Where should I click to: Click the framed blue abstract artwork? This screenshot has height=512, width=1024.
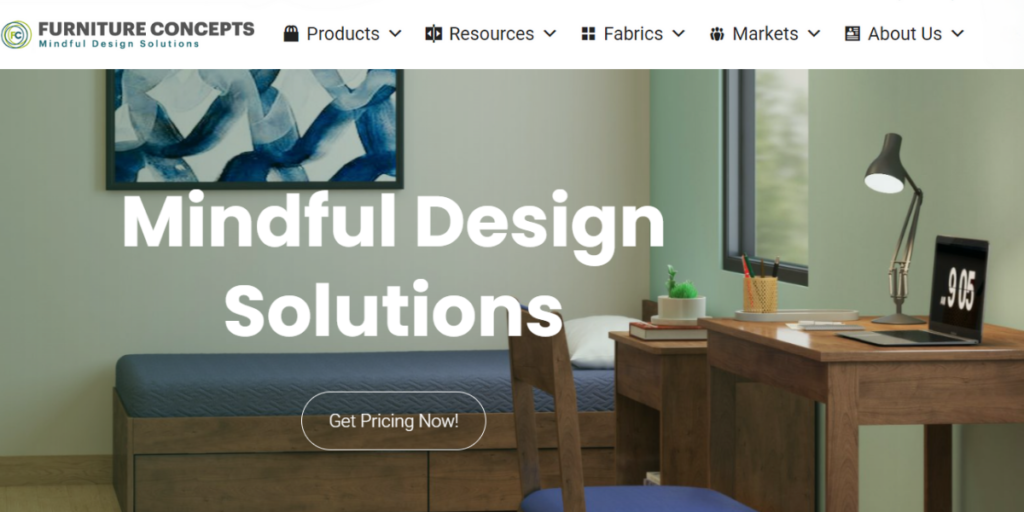pos(255,129)
